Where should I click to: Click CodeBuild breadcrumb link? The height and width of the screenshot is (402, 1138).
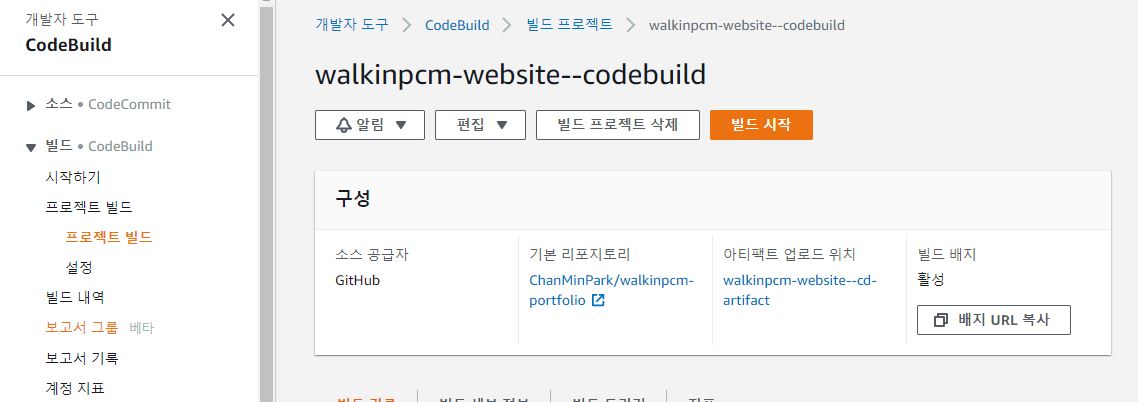point(457,25)
